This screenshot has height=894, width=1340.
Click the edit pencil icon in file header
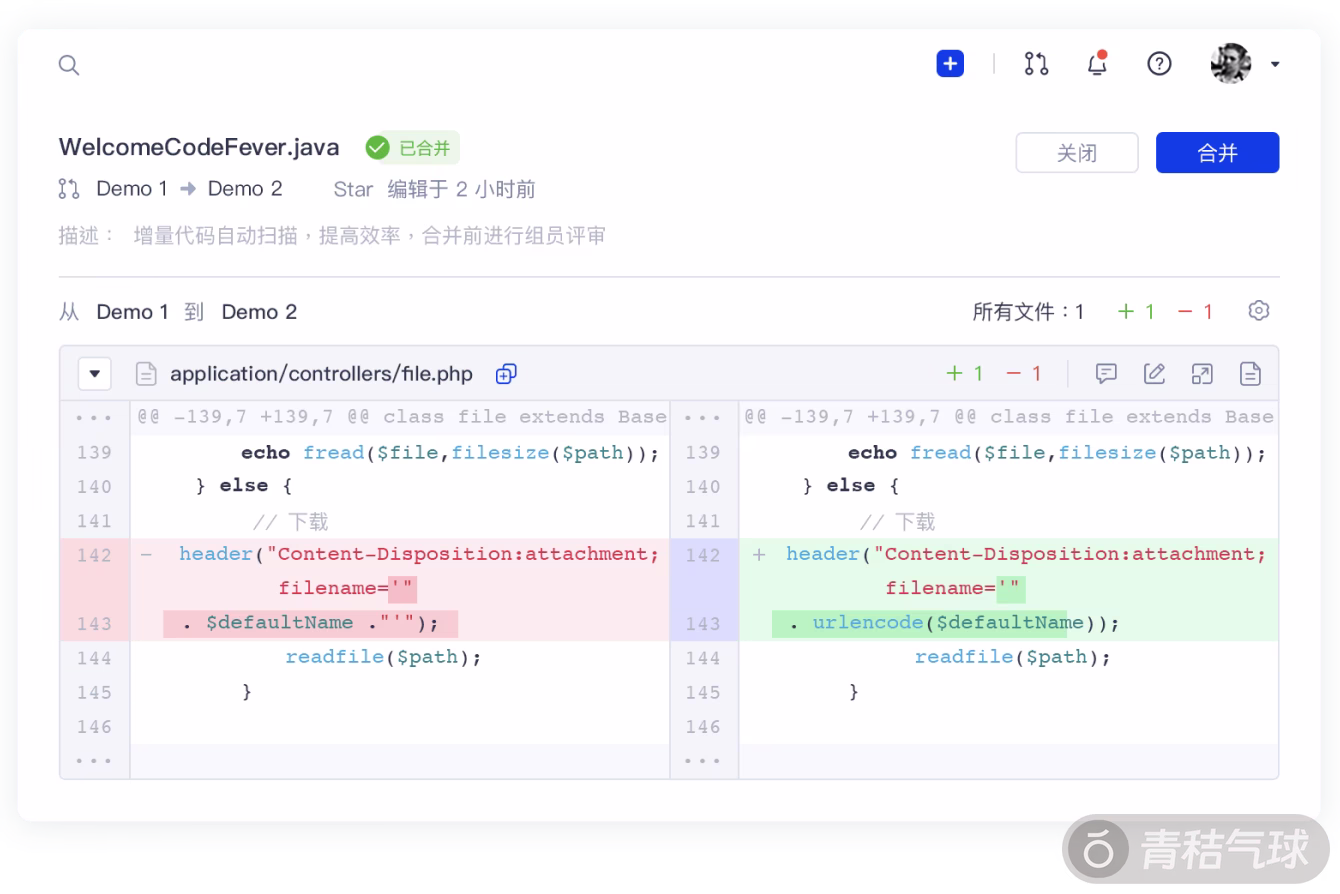click(1154, 374)
